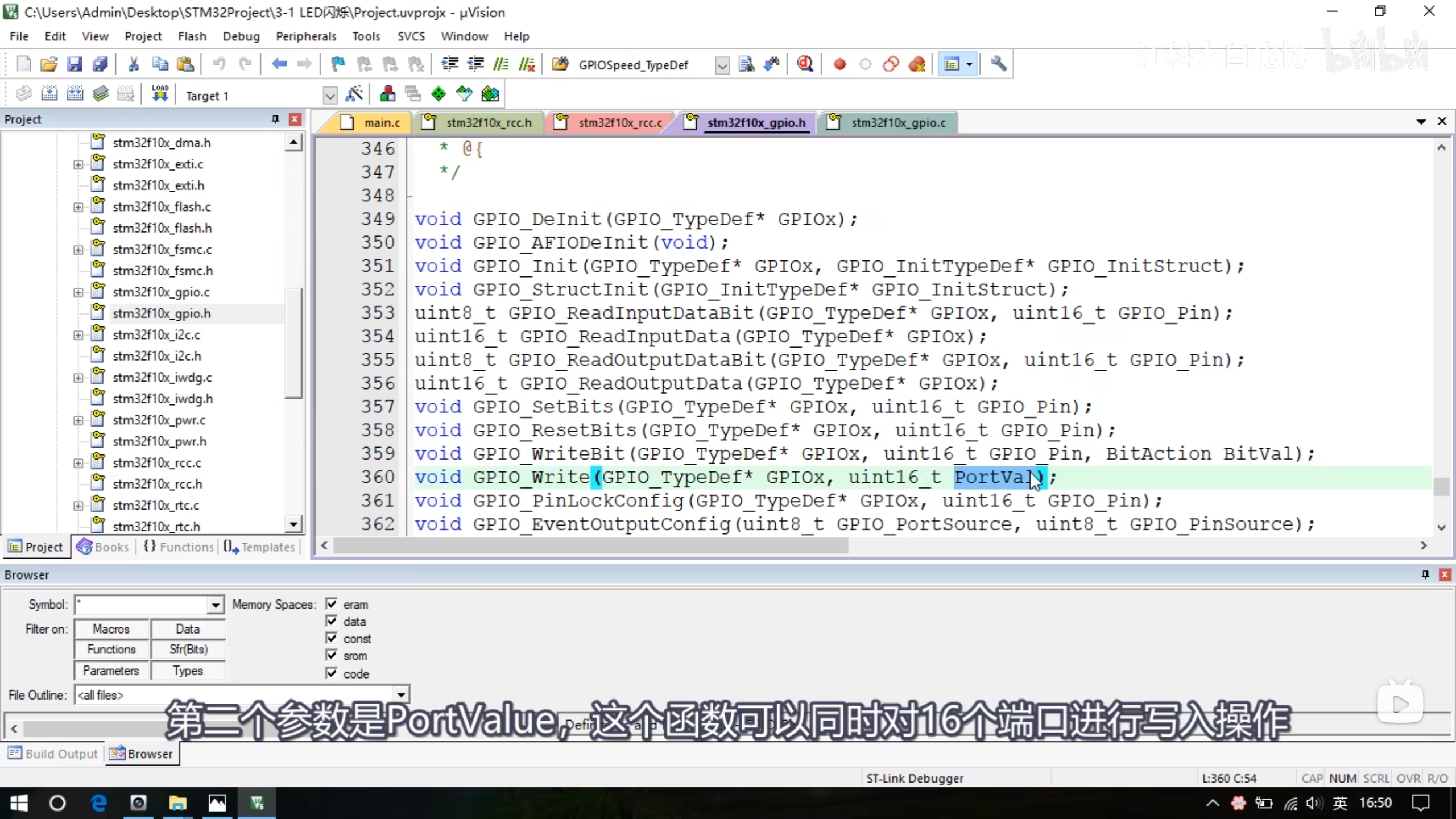The width and height of the screenshot is (1456, 819).
Task: Expand the stm32f10x_gpio.c tree node
Action: (78, 292)
